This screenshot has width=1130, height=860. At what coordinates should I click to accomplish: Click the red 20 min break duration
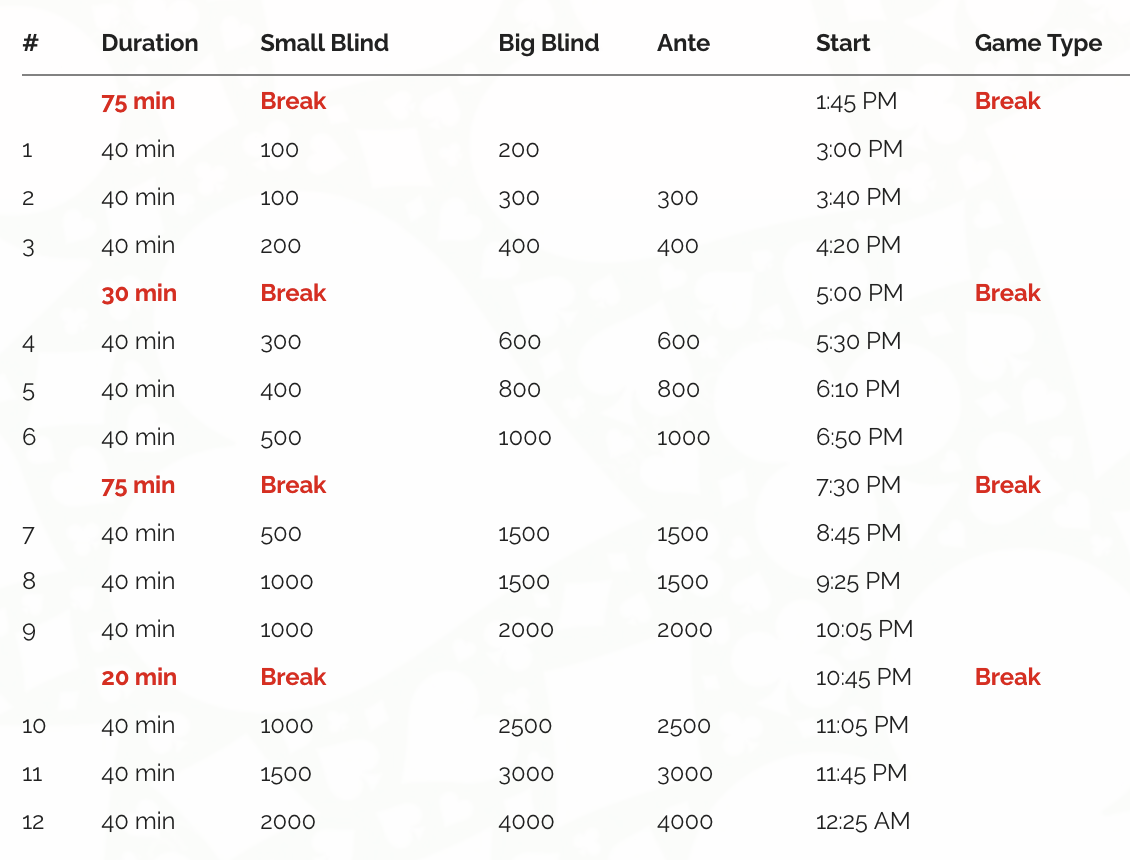(139, 678)
